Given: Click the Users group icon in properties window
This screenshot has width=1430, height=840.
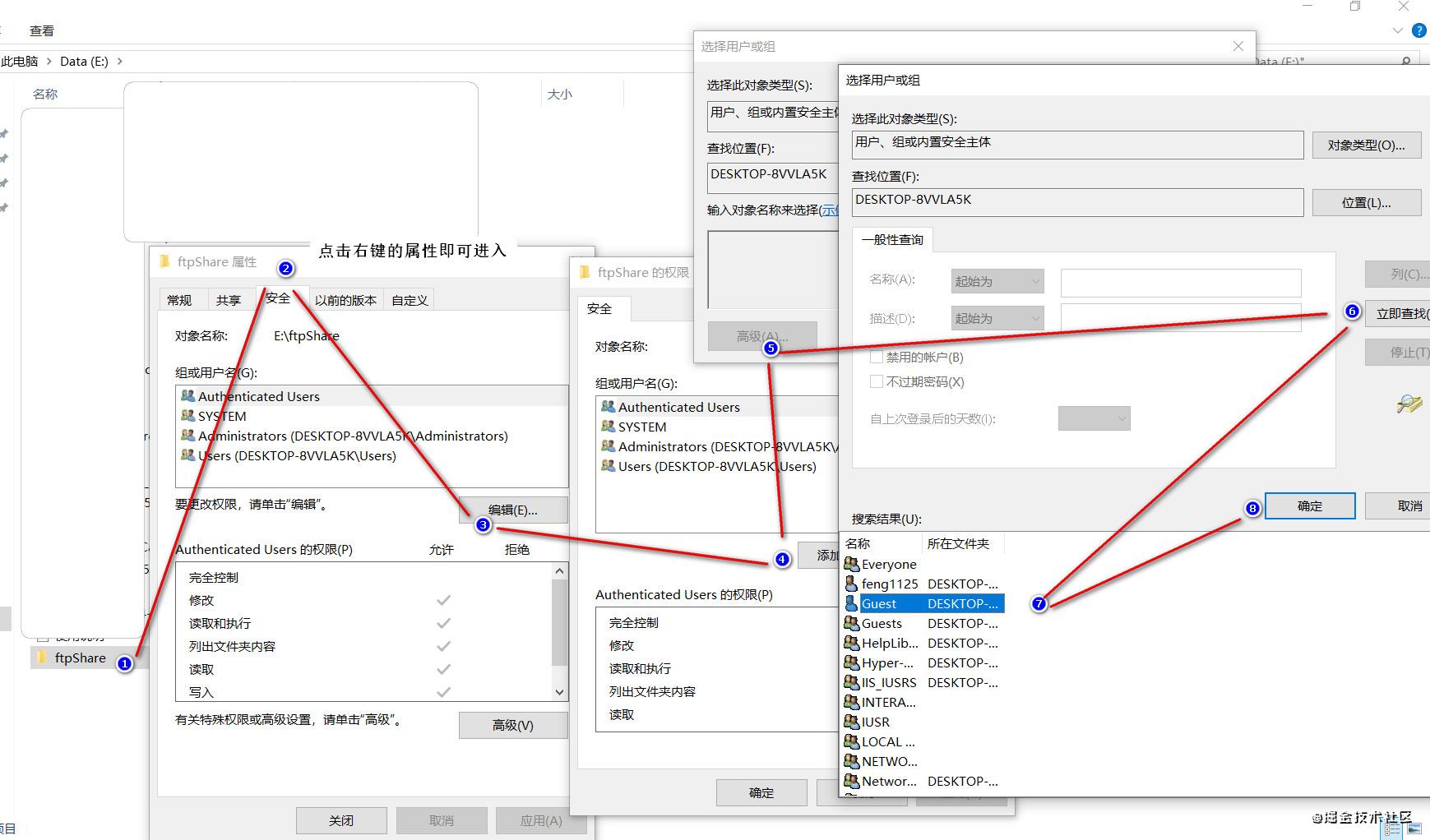Looking at the screenshot, I should click(188, 455).
